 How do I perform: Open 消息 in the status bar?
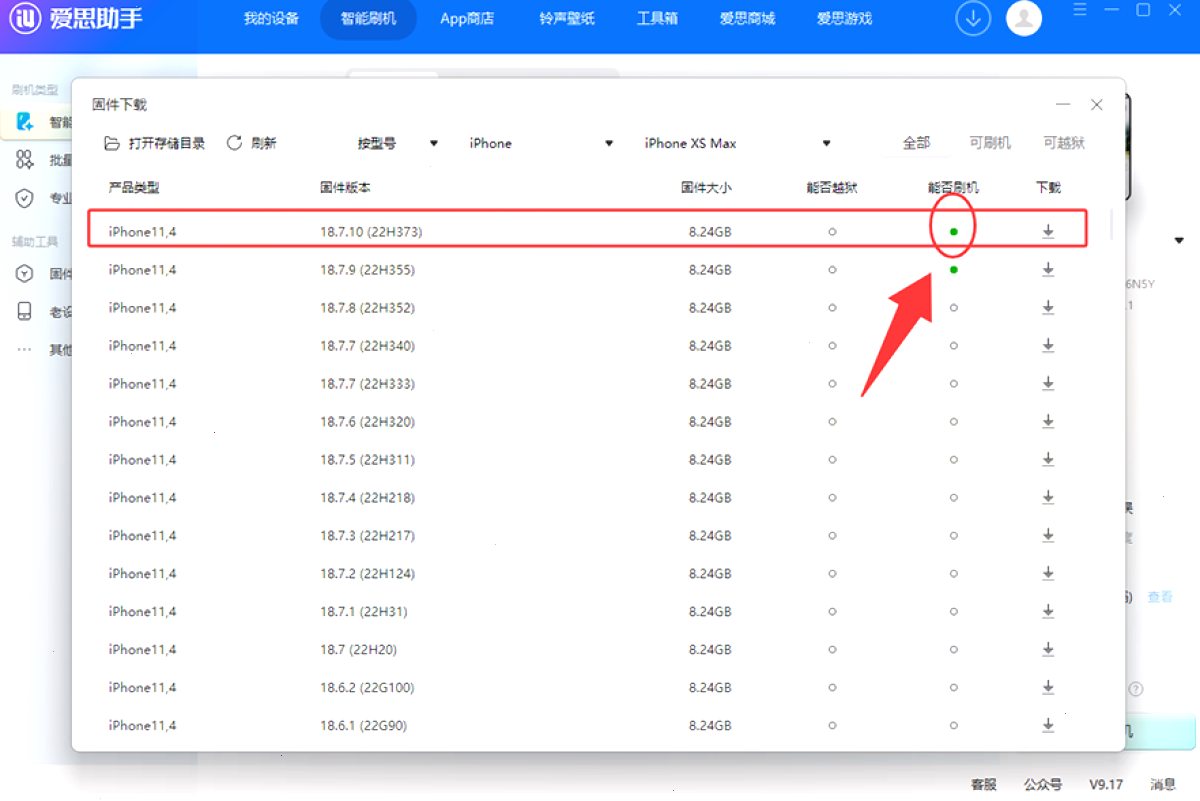(1163, 785)
